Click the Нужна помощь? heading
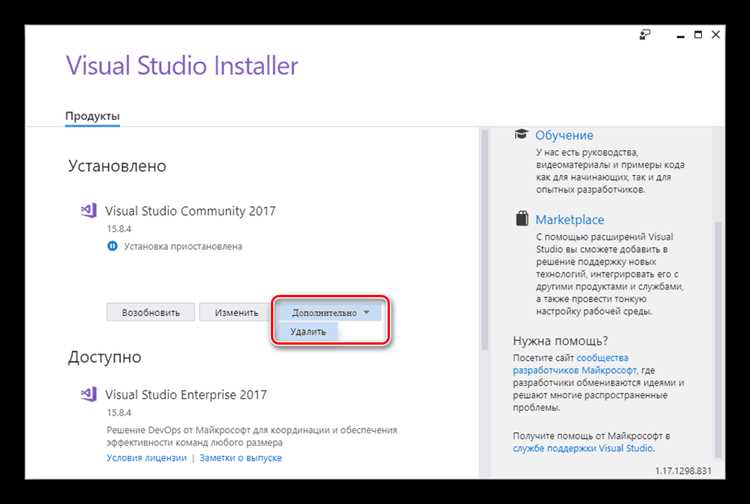The image size is (750, 504). pyautogui.click(x=560, y=341)
